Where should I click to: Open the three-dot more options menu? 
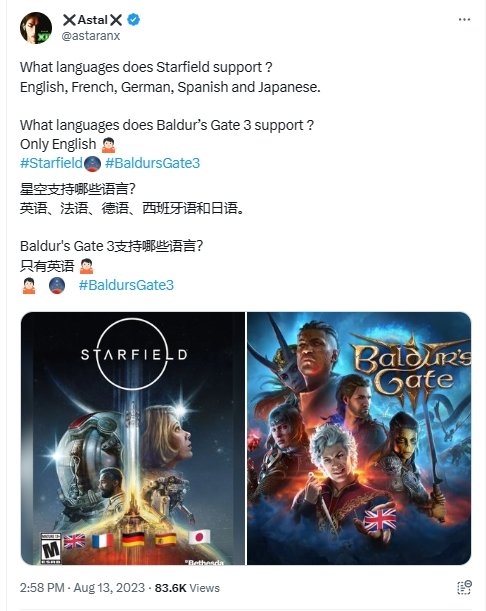pos(464,19)
